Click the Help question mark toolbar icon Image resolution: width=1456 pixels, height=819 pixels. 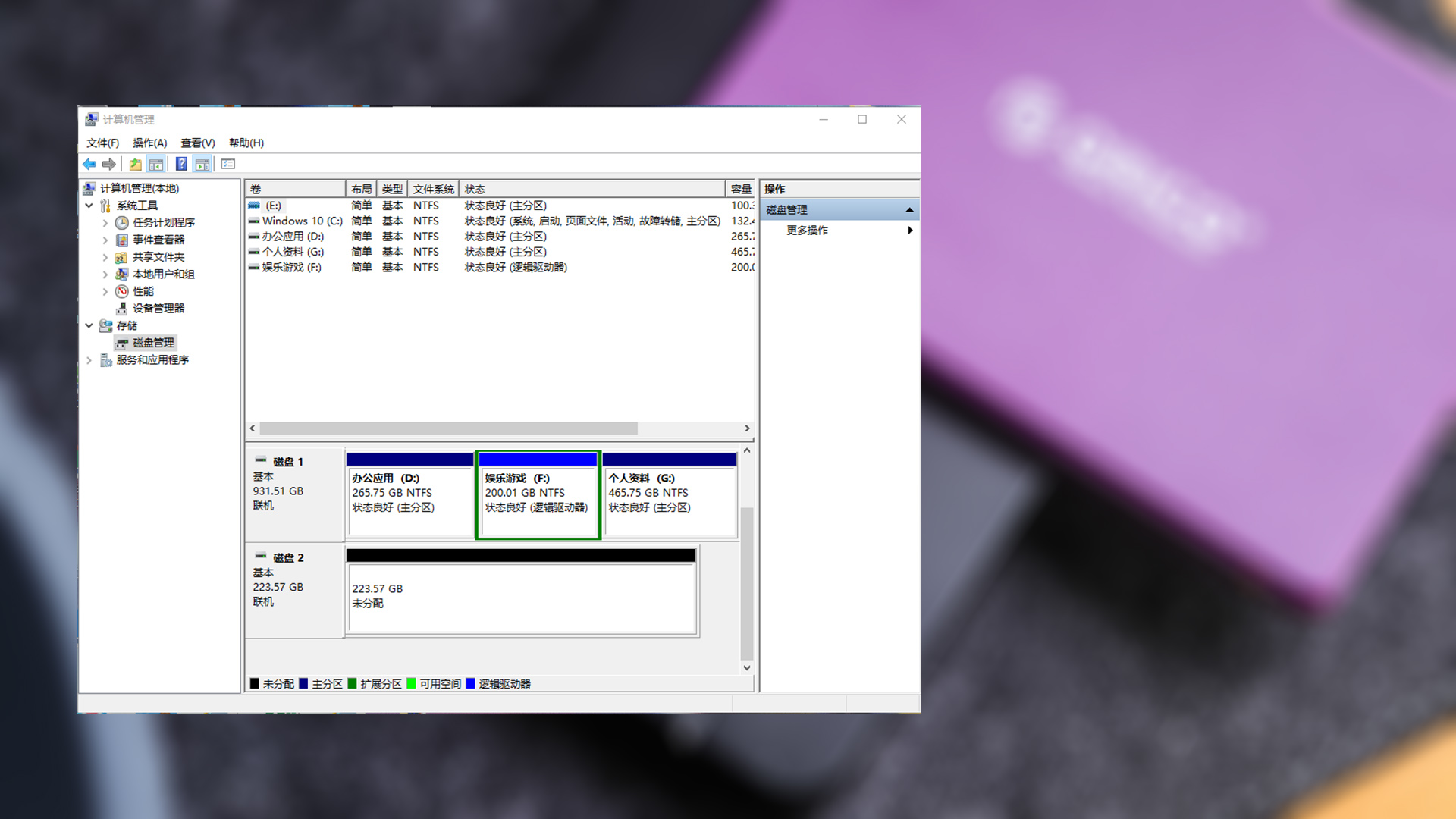[181, 164]
